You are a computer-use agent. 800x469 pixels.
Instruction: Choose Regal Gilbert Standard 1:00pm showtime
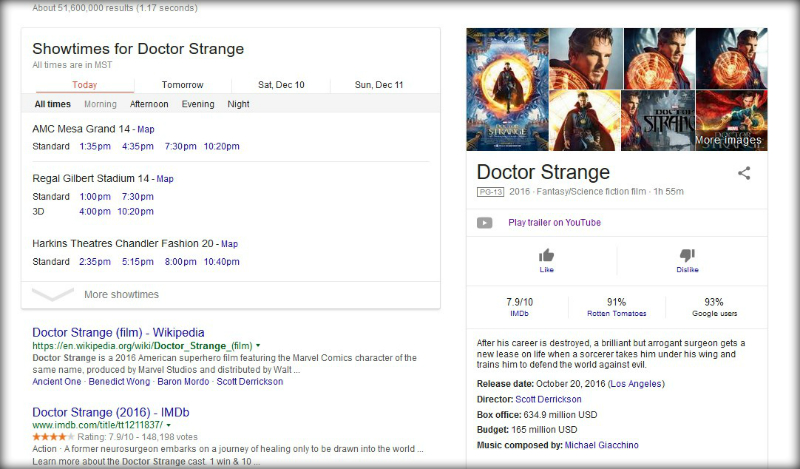click(95, 196)
